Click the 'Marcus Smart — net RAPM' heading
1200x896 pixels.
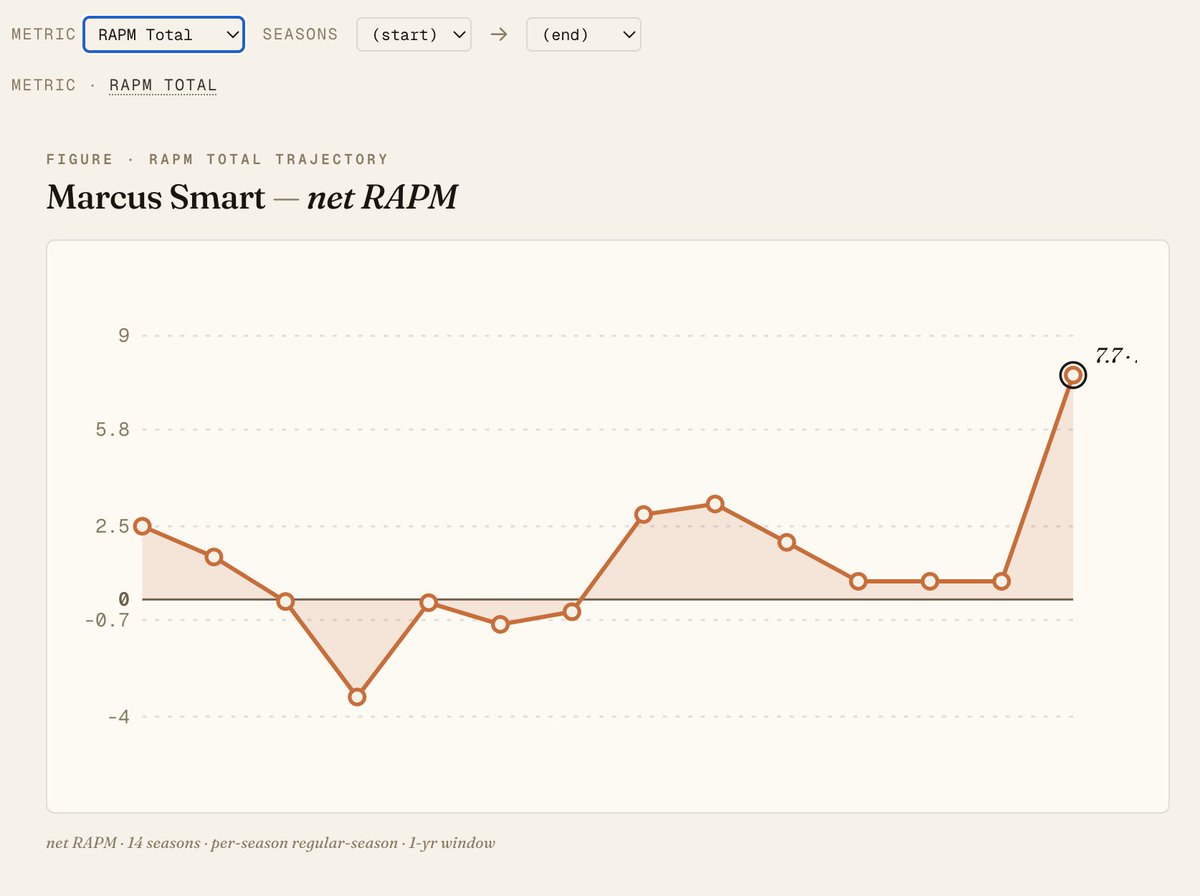(252, 197)
